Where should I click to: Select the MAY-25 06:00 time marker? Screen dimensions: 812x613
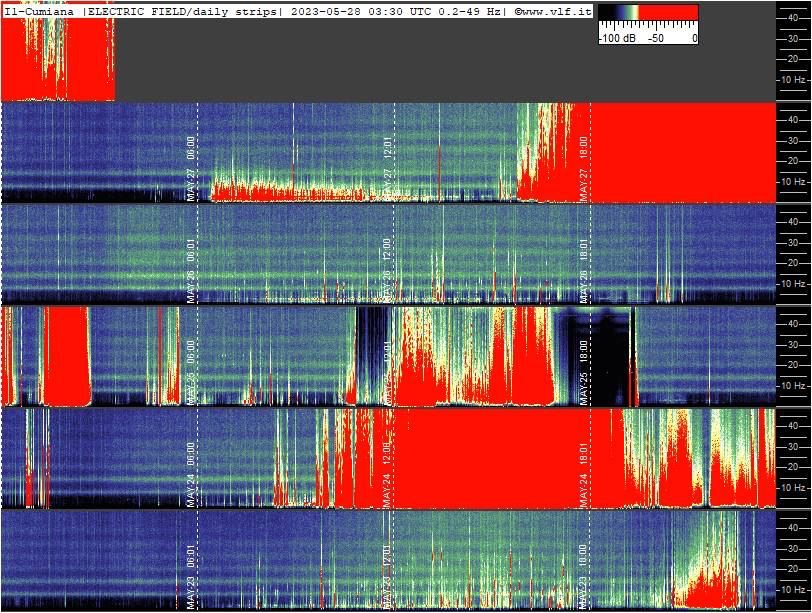(191, 373)
